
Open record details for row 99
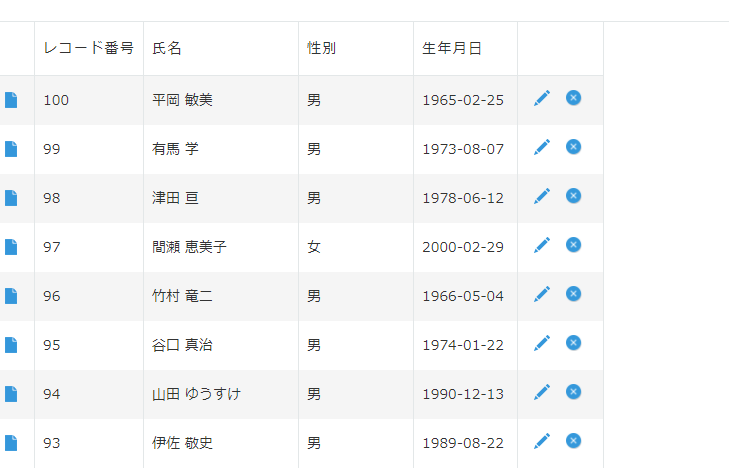[x=11, y=149]
